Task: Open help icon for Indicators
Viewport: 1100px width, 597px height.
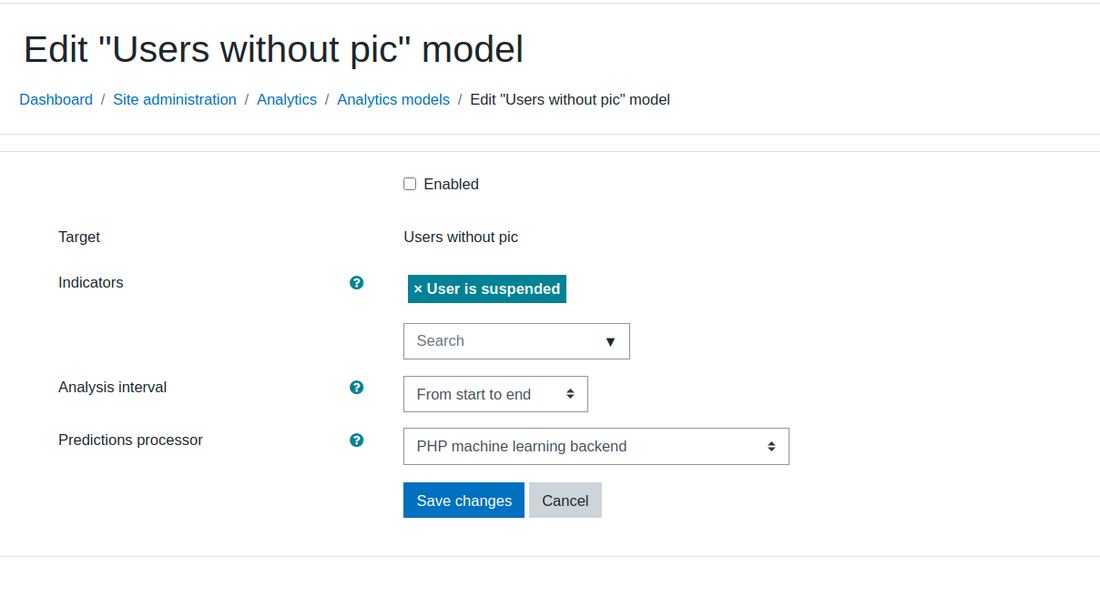Action: pos(356,283)
